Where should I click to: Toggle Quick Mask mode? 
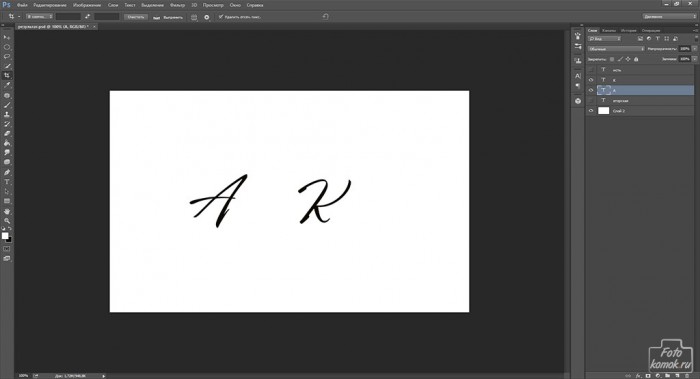click(x=7, y=249)
